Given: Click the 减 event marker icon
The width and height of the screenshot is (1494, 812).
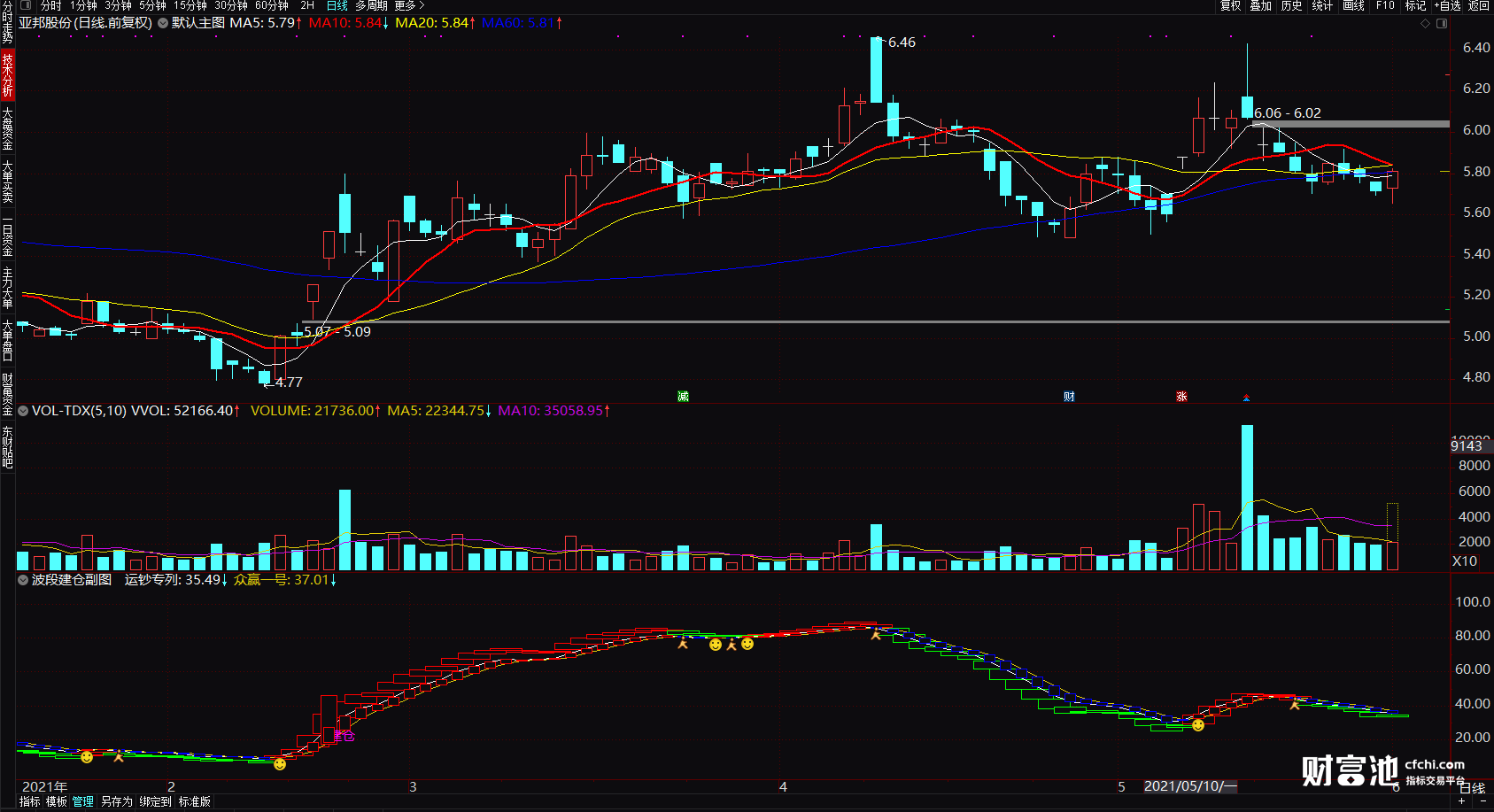Looking at the screenshot, I should (x=683, y=396).
